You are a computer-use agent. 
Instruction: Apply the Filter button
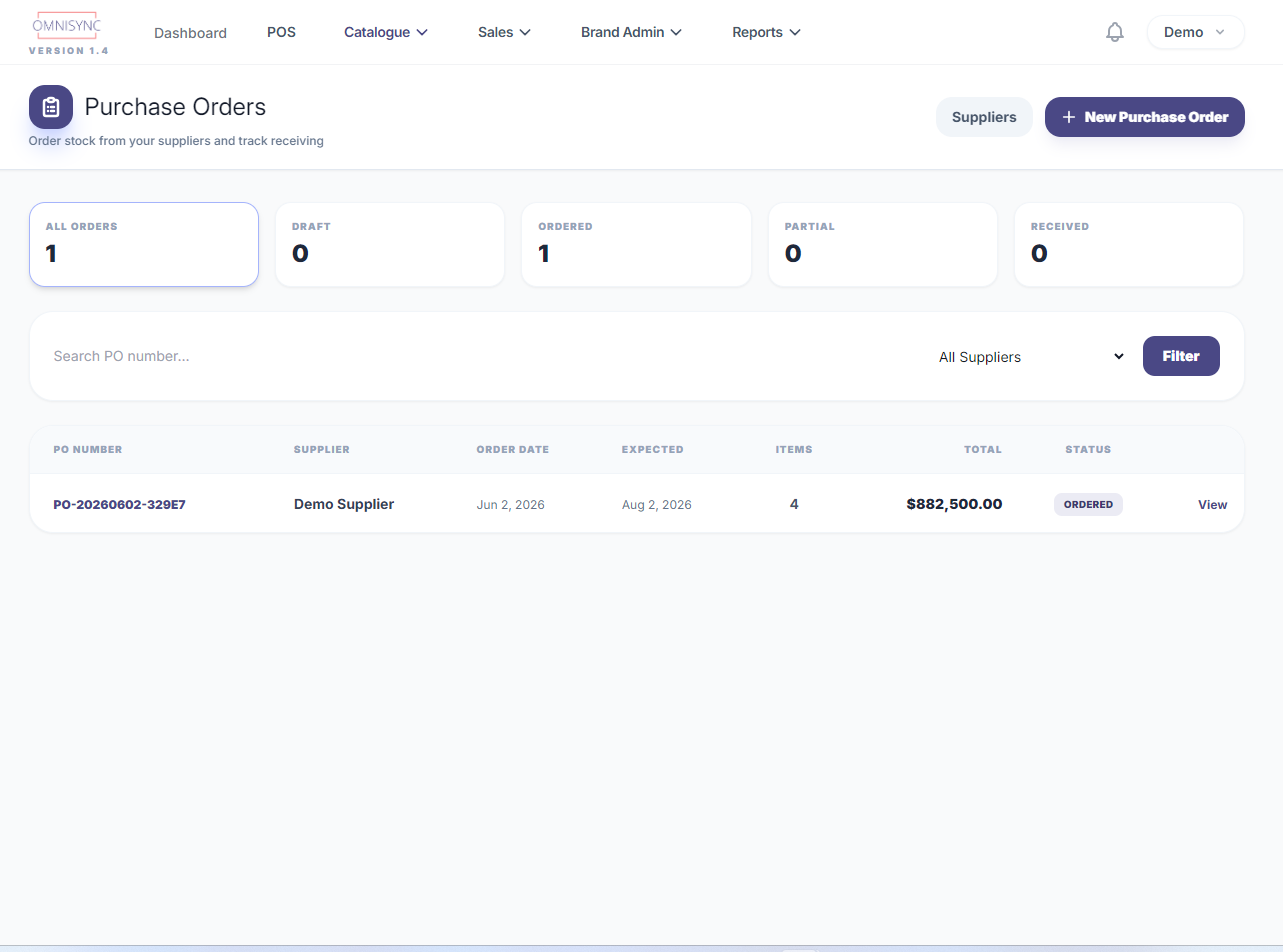click(x=1181, y=356)
